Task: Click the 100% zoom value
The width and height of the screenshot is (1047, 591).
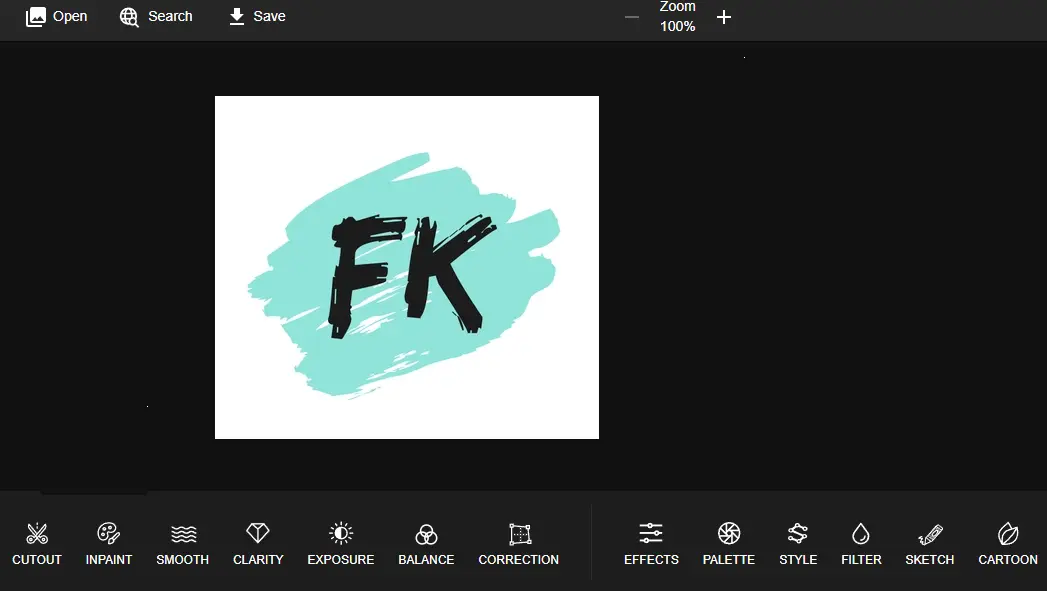Action: [678, 26]
